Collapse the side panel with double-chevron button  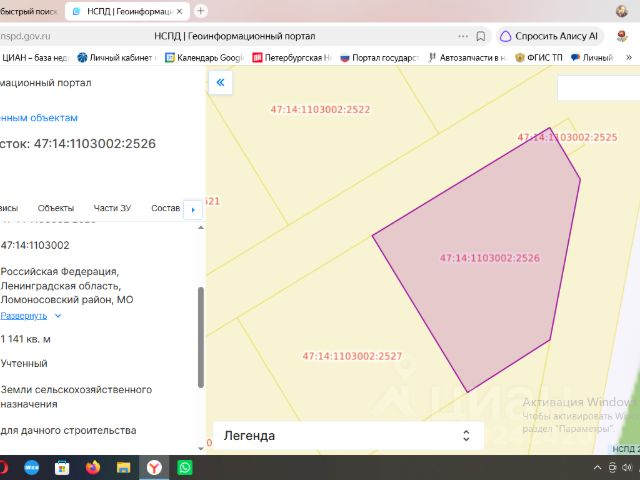tap(220, 83)
